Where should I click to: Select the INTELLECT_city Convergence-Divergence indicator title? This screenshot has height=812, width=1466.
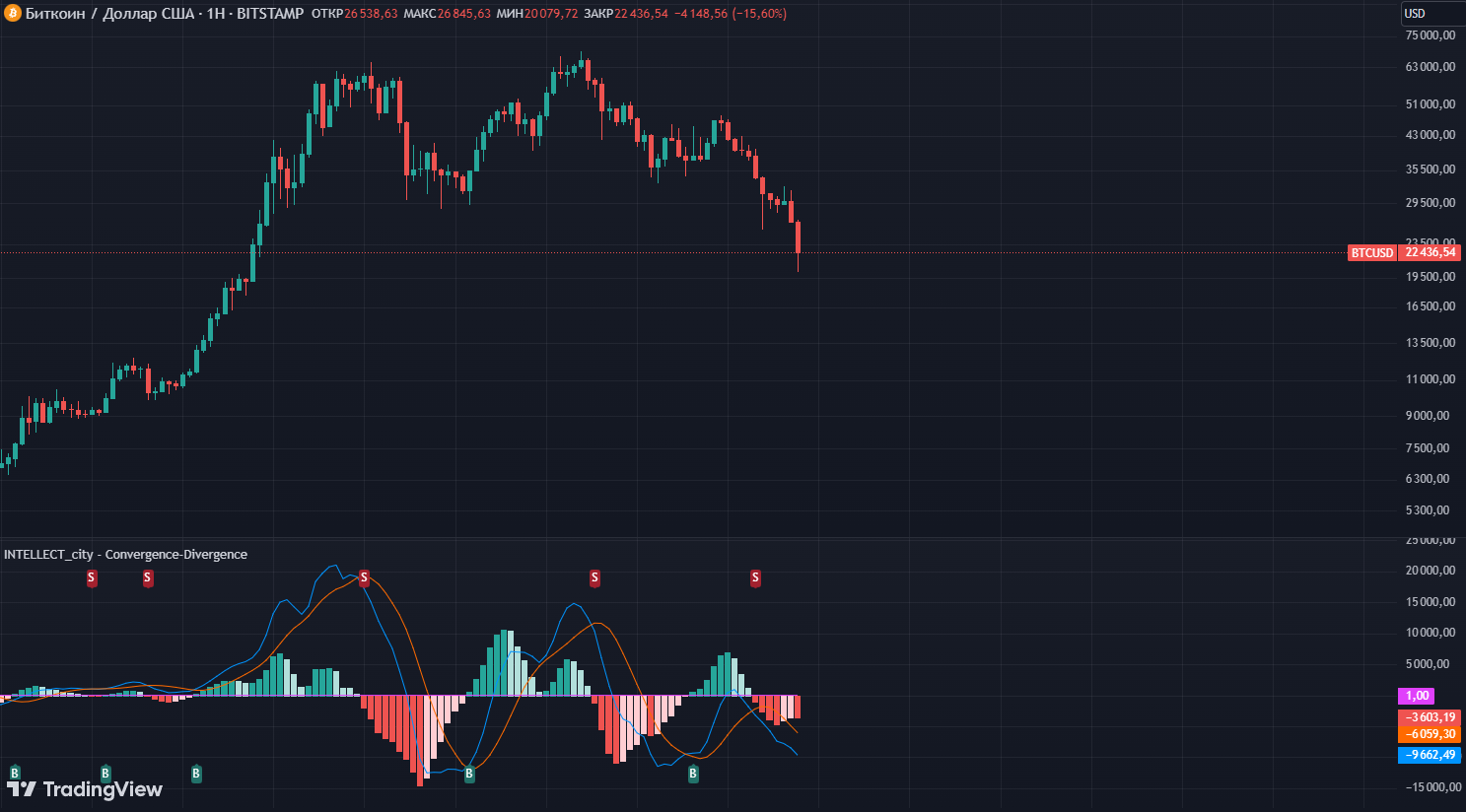[x=125, y=555]
